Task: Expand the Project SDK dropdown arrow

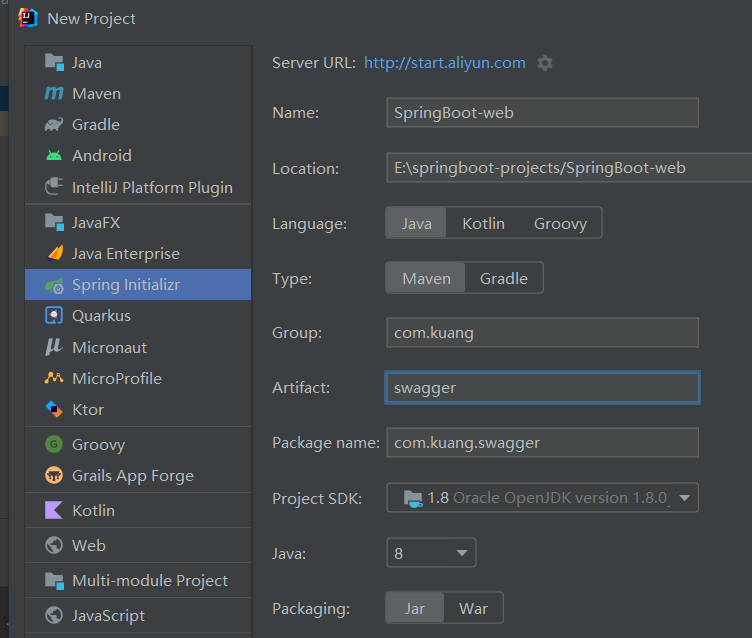Action: click(x=685, y=498)
